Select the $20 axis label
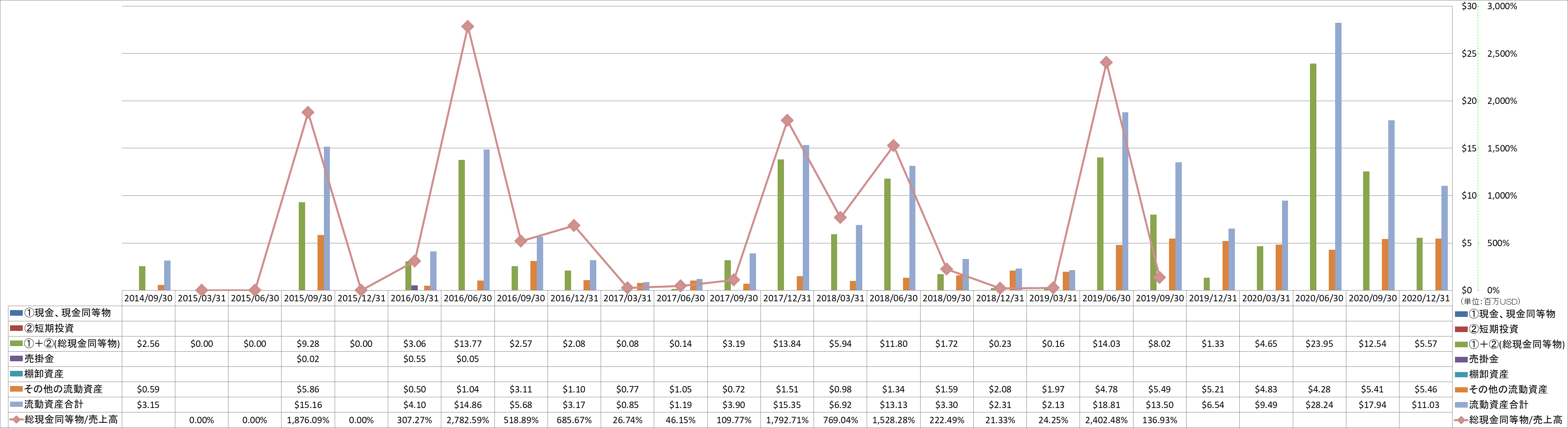The width and height of the screenshot is (1568, 428). [x=1469, y=101]
